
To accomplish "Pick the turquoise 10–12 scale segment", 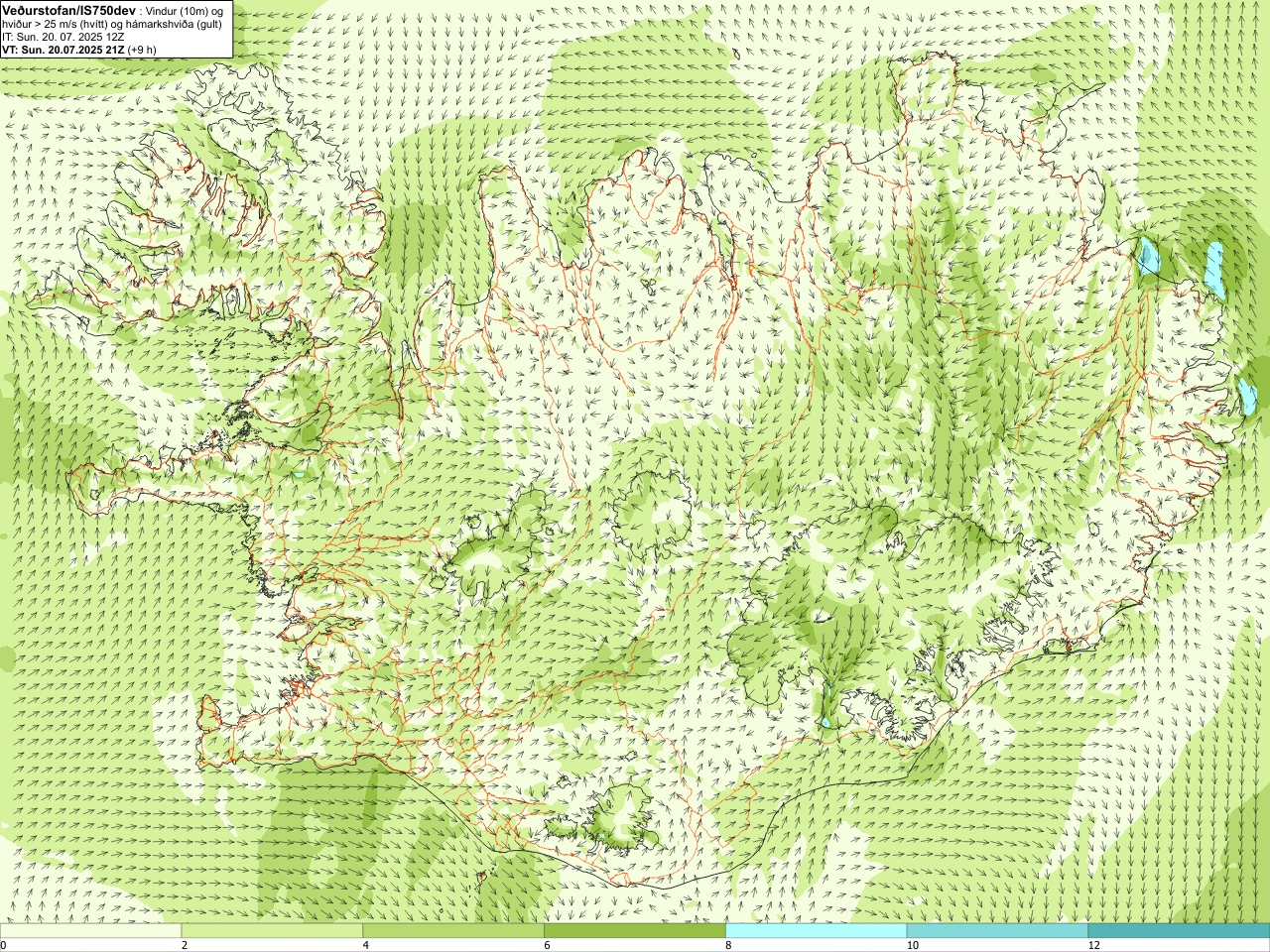I will click(998, 931).
